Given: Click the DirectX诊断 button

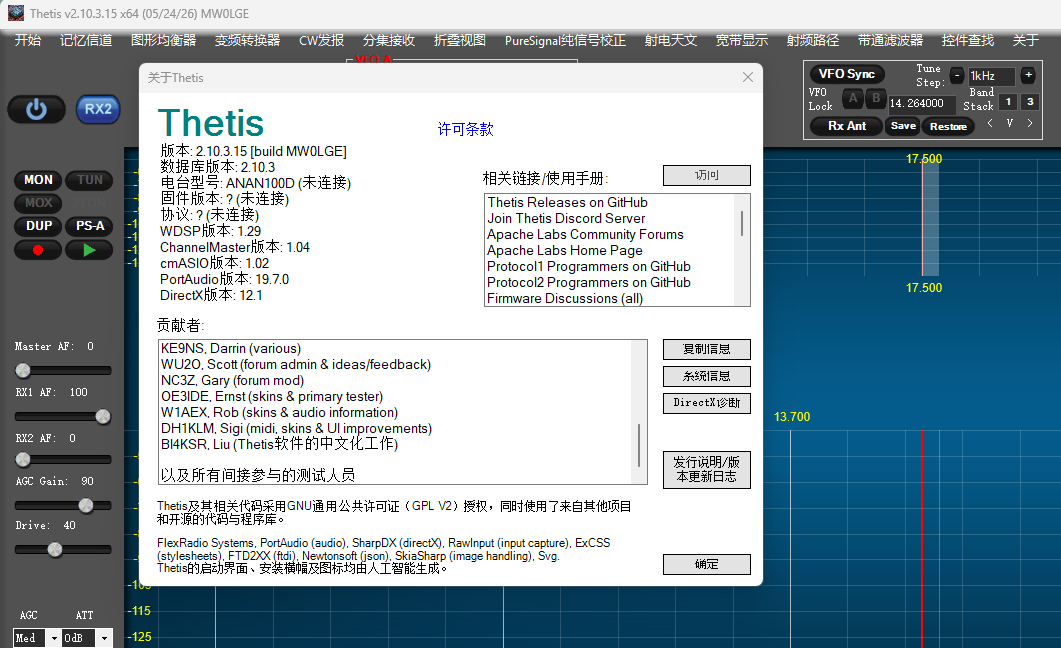Looking at the screenshot, I should (706, 403).
